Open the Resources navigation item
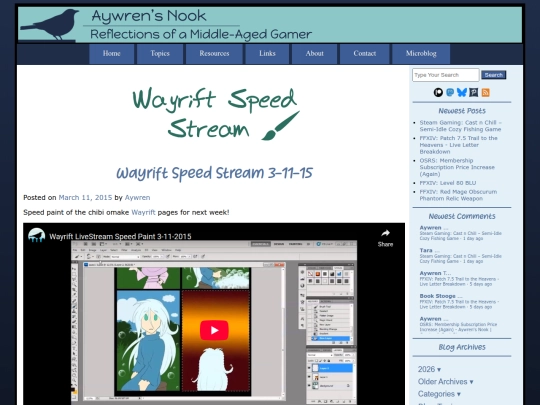The width and height of the screenshot is (540, 405). tap(214, 54)
